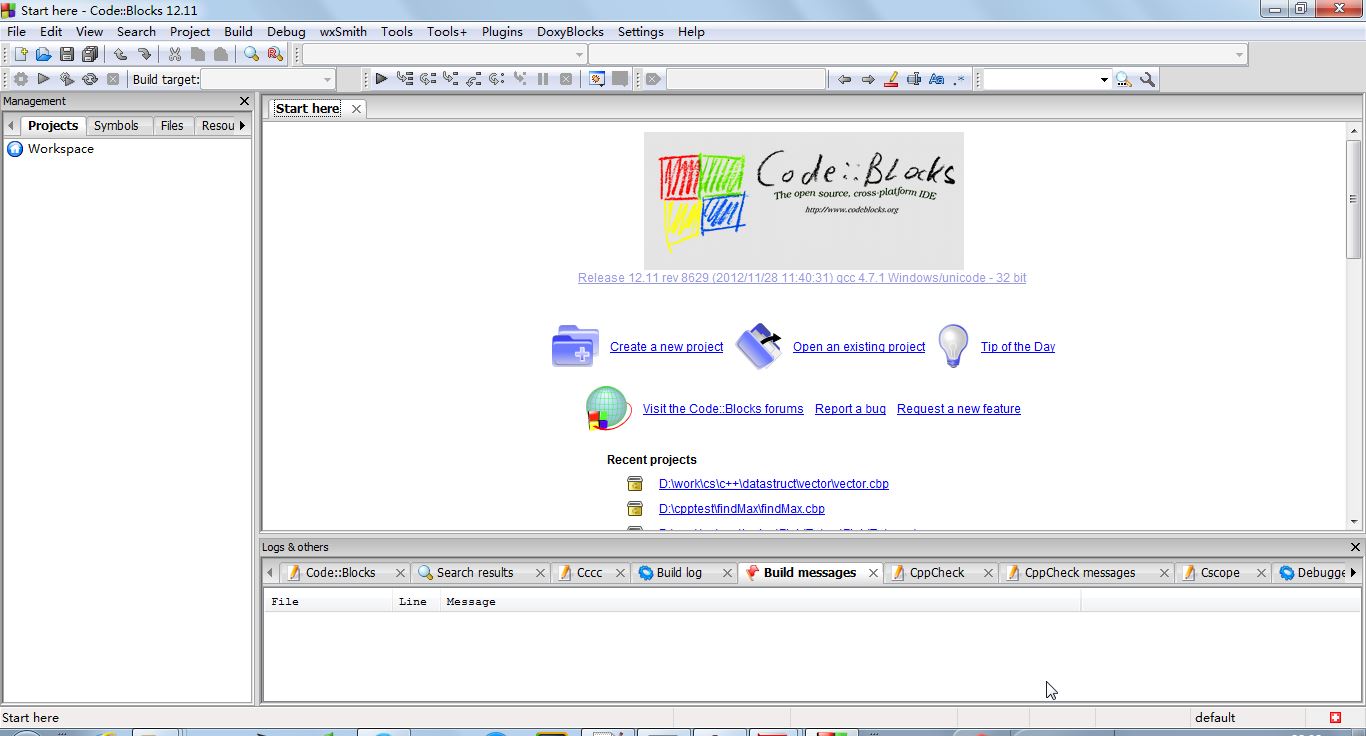The image size is (1366, 736).
Task: Toggle the regular expression search button
Action: 959,79
